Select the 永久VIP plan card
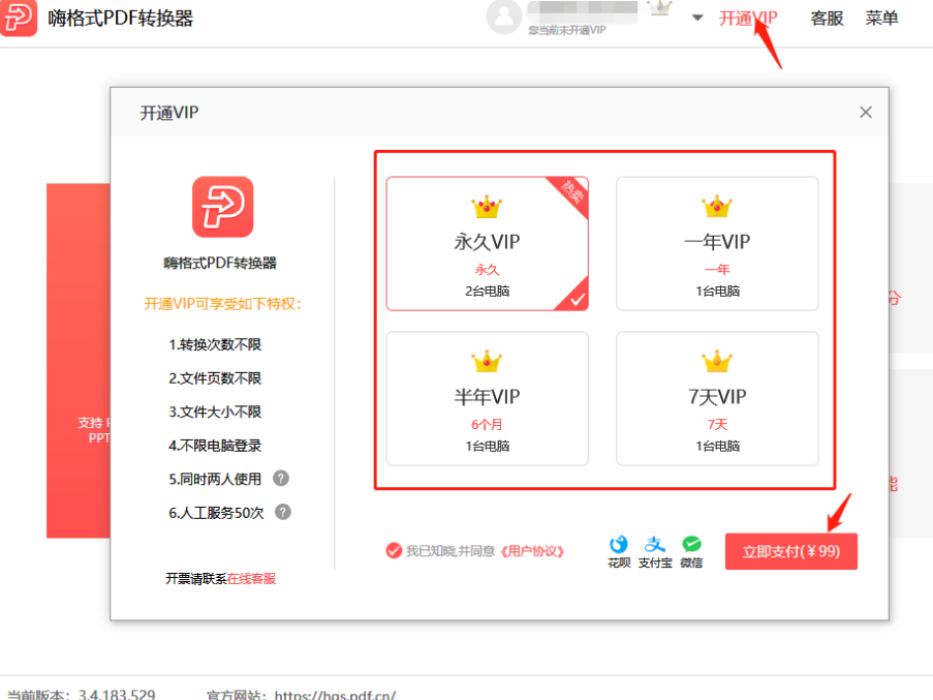The height and width of the screenshot is (700, 933). [x=487, y=244]
